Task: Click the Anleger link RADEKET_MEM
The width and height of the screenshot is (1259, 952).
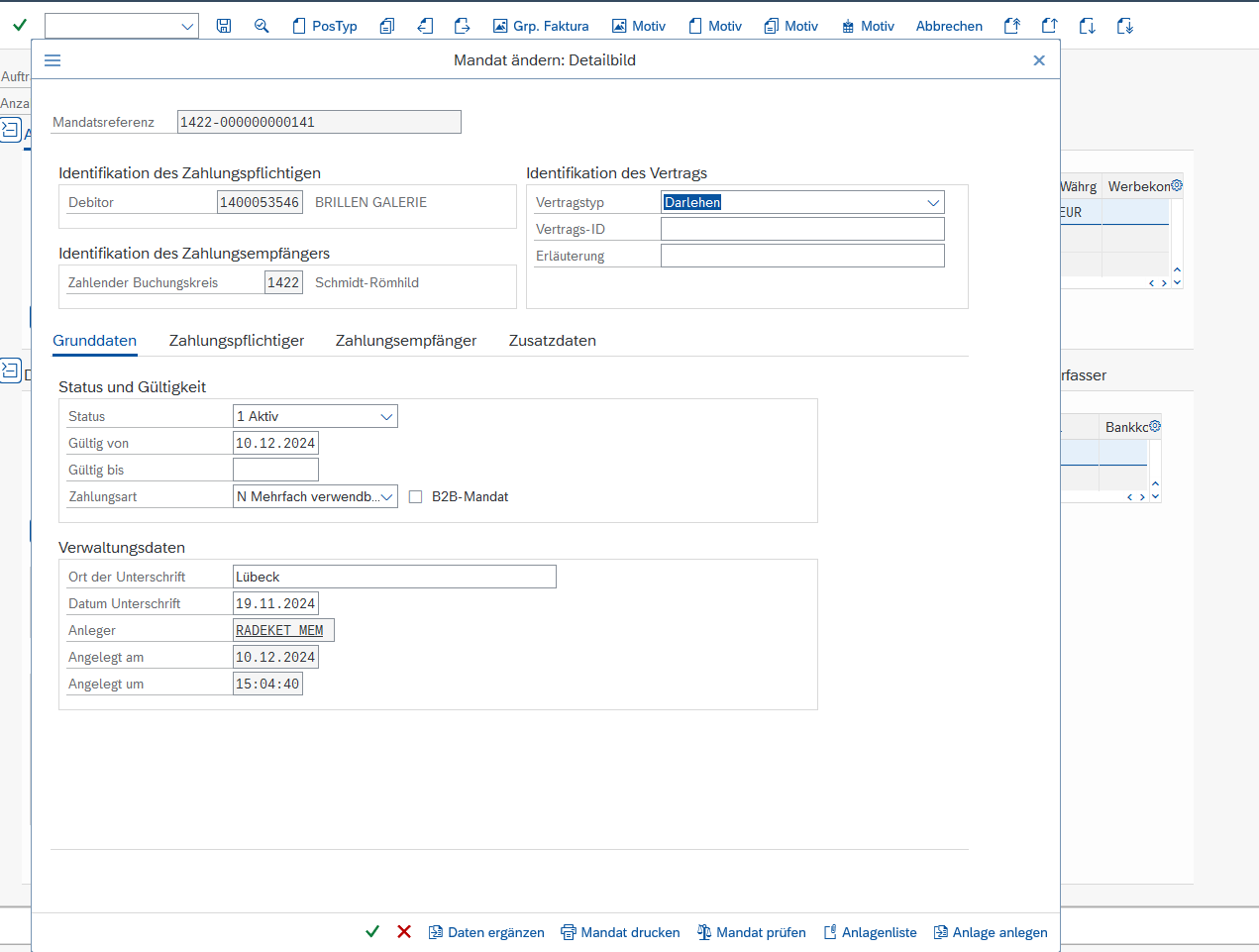Action: tap(279, 630)
